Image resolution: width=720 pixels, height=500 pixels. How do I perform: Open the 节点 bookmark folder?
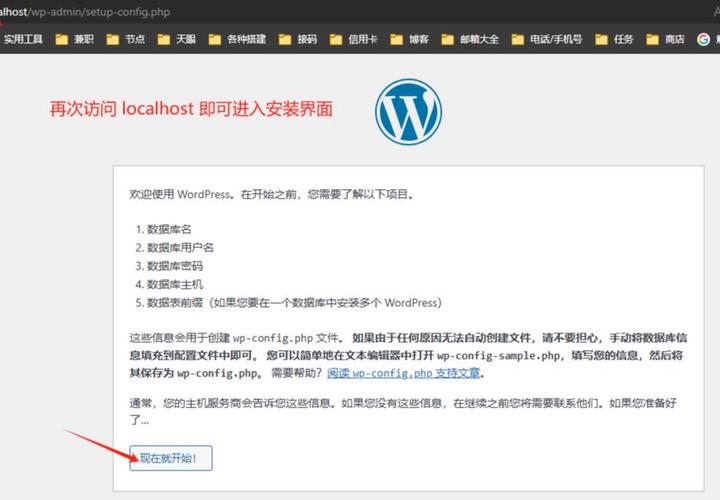[x=126, y=39]
